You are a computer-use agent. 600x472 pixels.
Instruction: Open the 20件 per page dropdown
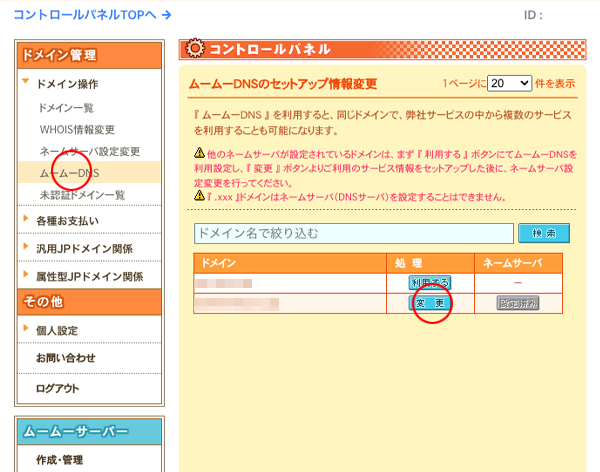509,83
